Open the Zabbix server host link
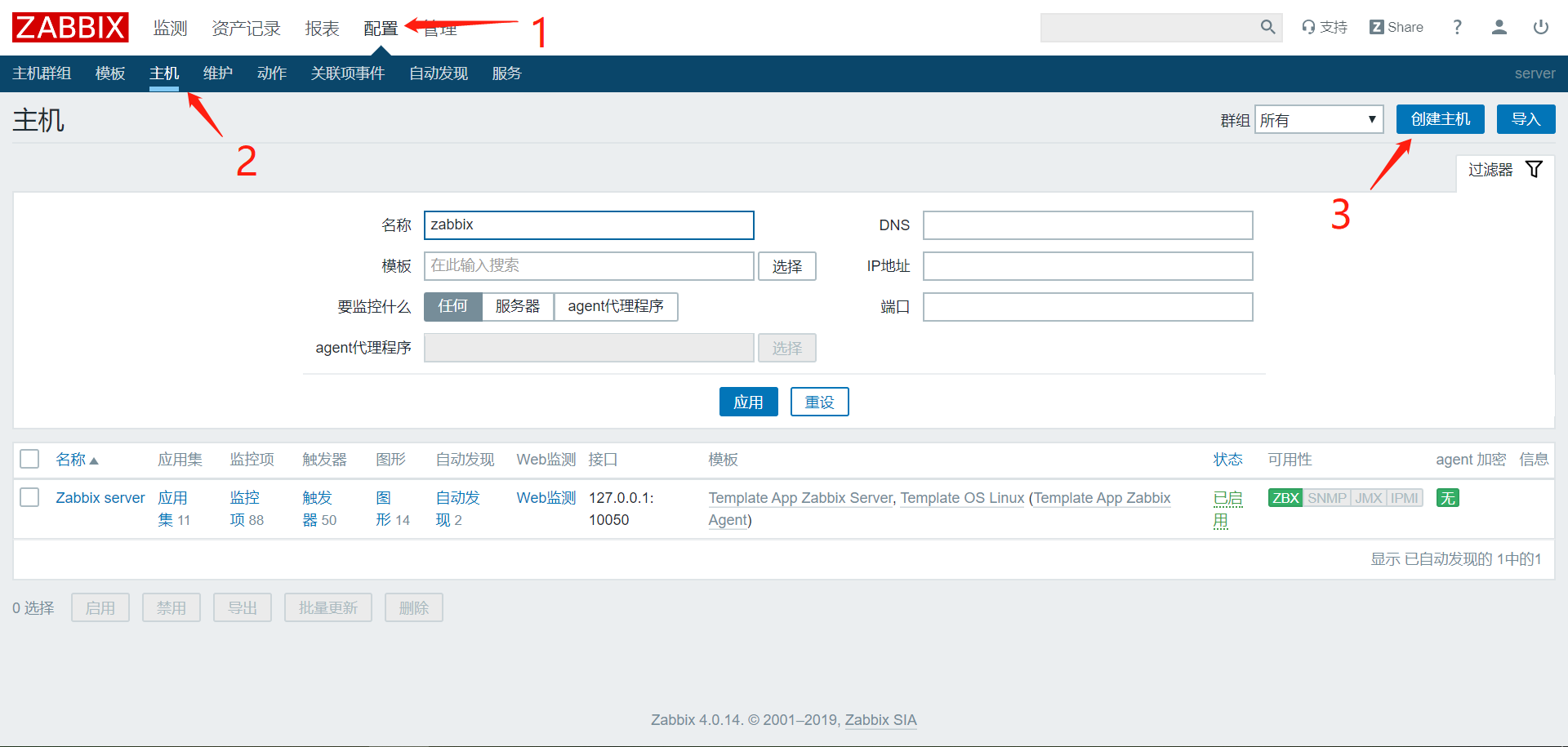 pyautogui.click(x=100, y=498)
